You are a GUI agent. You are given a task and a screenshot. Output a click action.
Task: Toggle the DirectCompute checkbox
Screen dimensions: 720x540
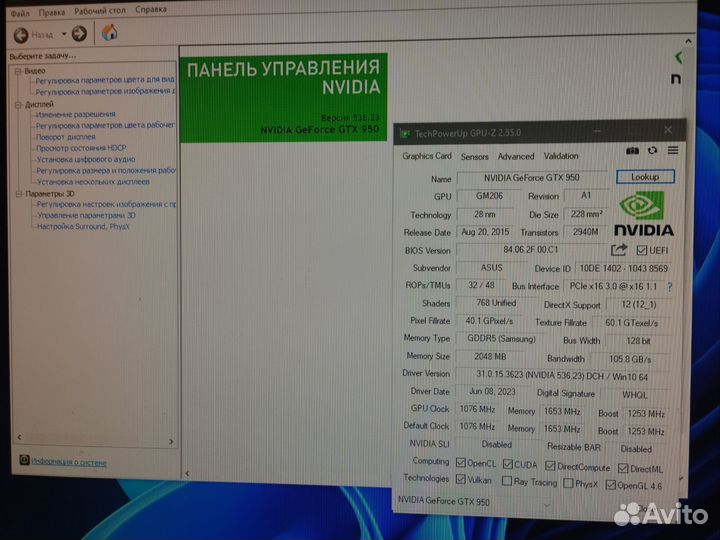550,466
